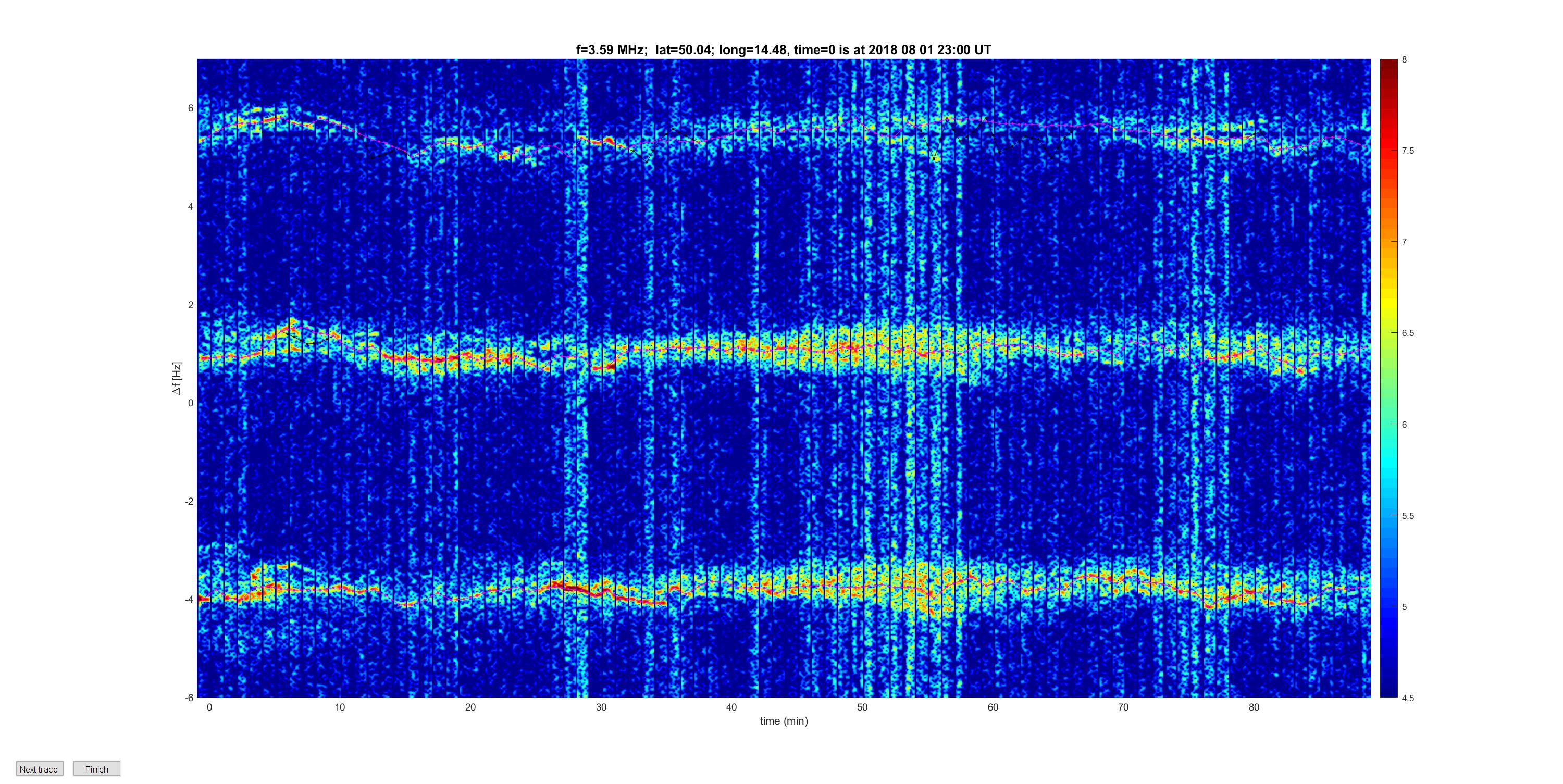The width and height of the screenshot is (1563, 784).
Task: Click the x-axis tick label 50
Action: 862,707
